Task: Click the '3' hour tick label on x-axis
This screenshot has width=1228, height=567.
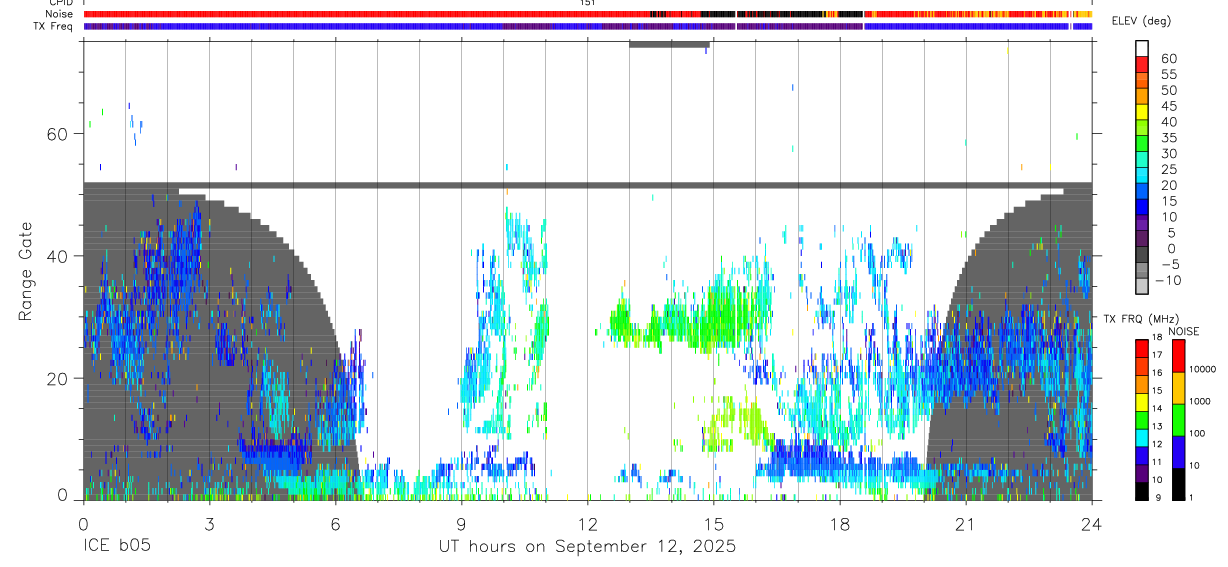Action: 209,524
